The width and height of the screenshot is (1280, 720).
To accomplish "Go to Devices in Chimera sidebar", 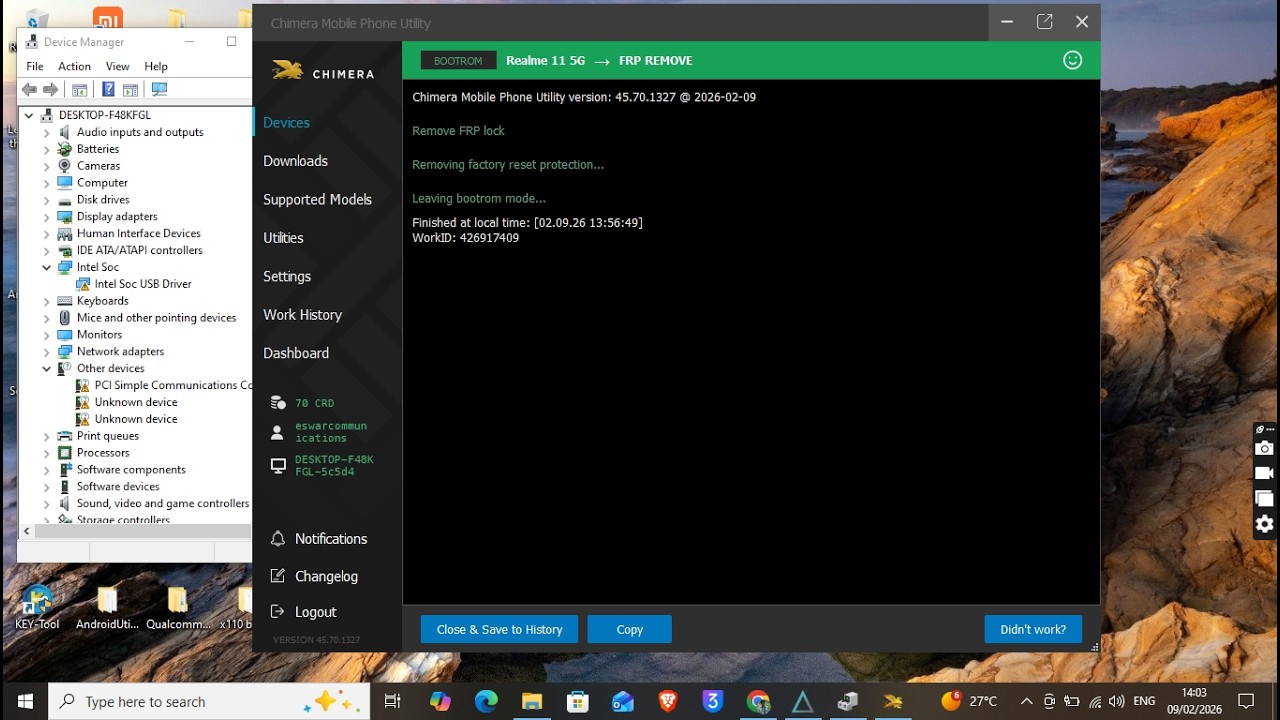I will 286,122.
